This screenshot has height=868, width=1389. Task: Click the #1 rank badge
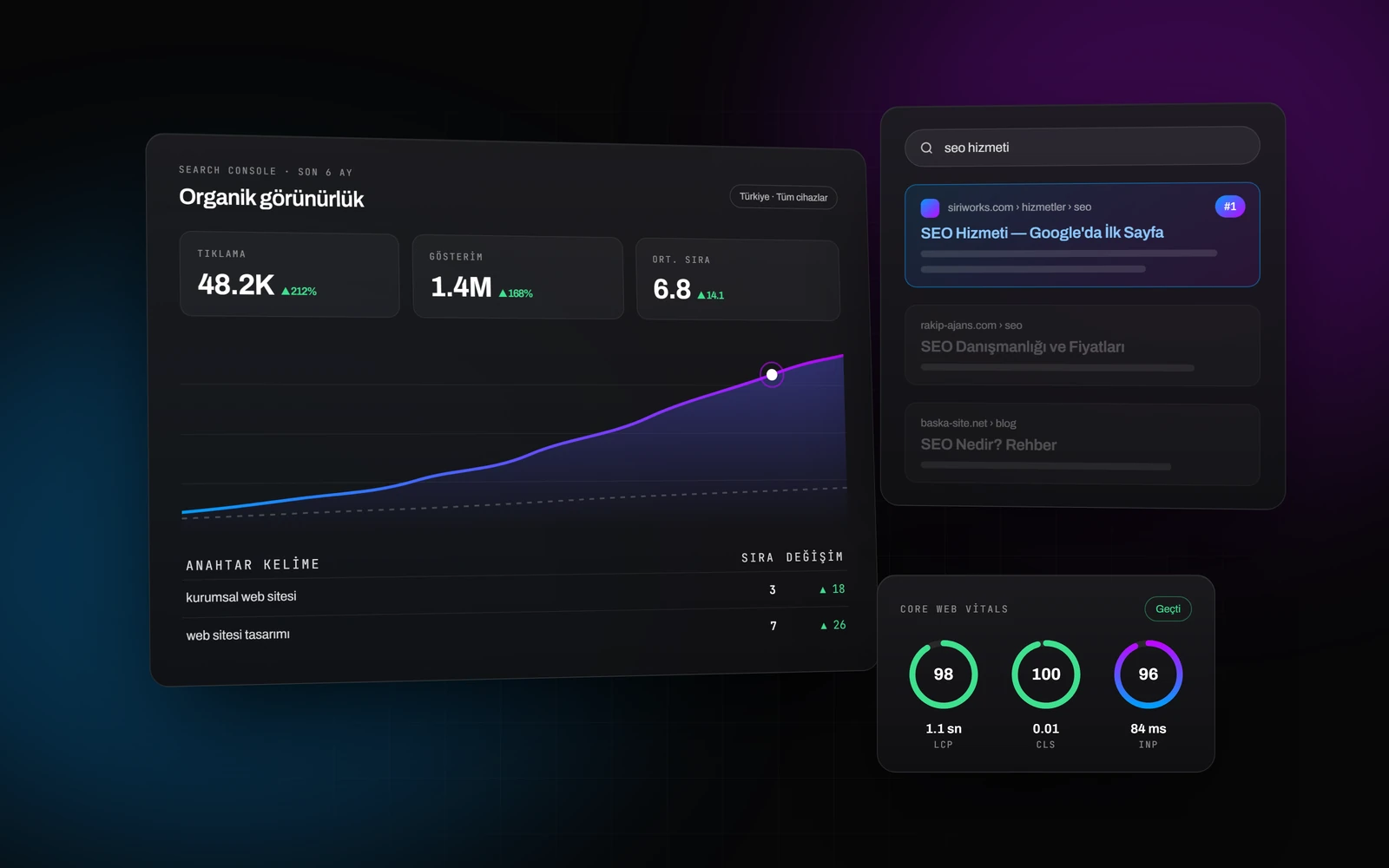(1230, 207)
